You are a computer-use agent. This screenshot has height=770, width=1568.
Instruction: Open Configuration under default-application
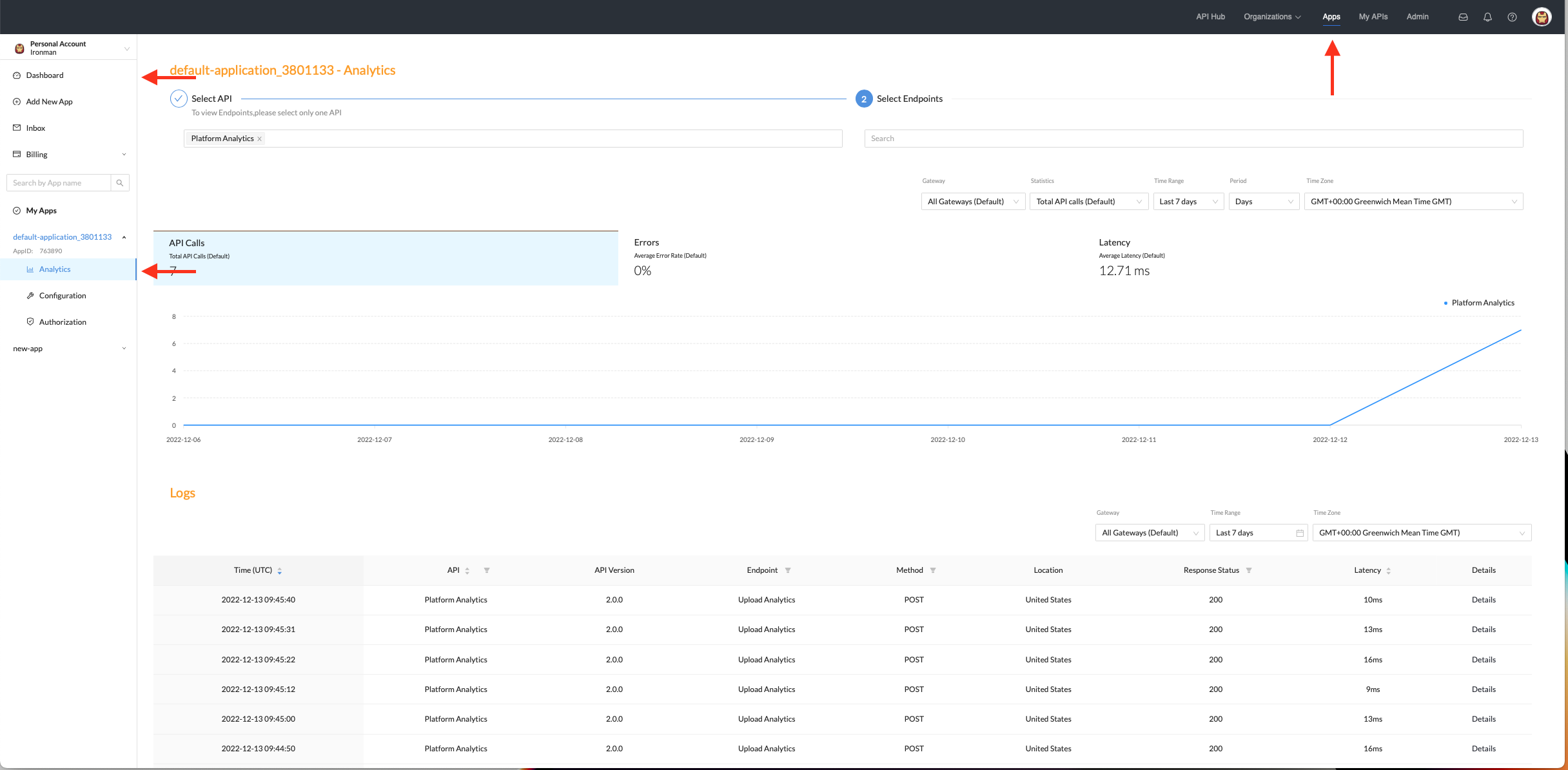point(63,296)
